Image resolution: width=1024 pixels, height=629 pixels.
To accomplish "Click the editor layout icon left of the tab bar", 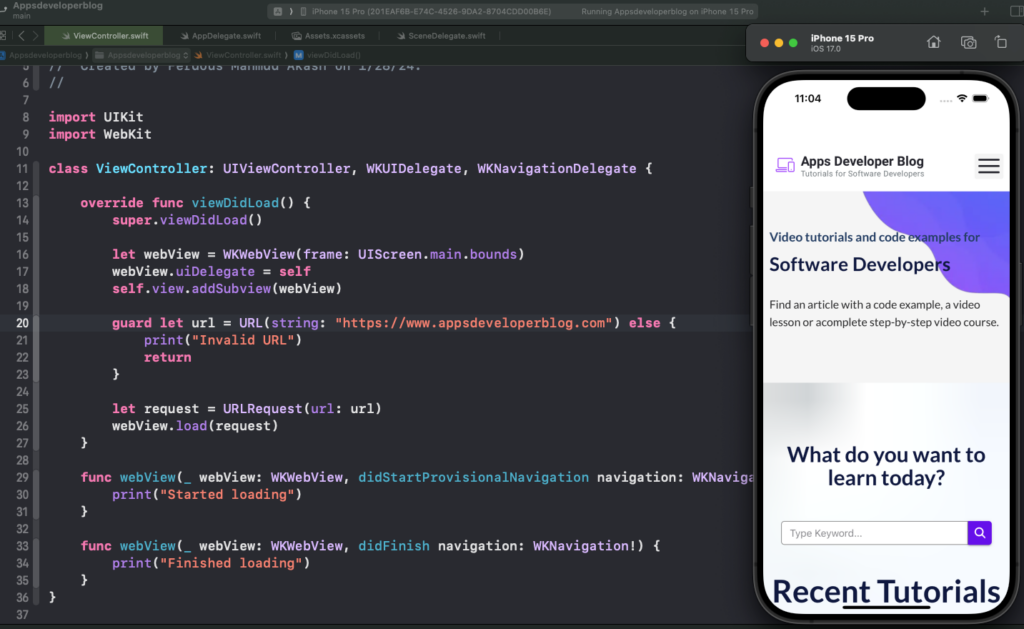I will [x=6, y=33].
